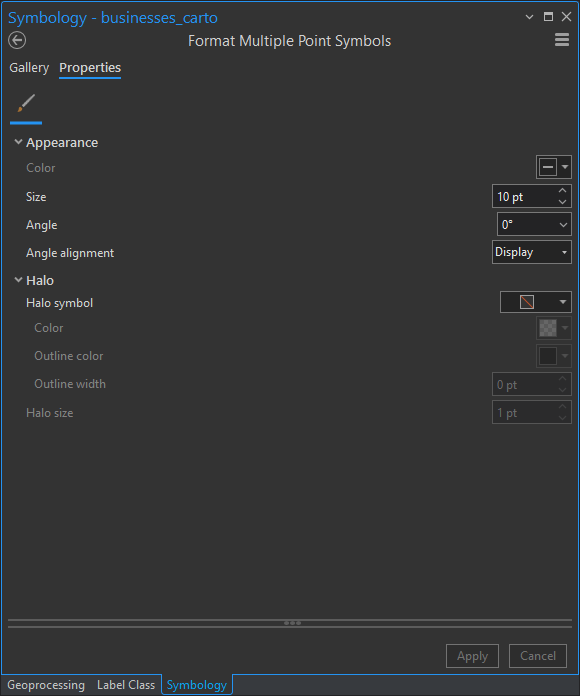The image size is (580, 696).
Task: Click the Size value field
Action: click(x=525, y=197)
